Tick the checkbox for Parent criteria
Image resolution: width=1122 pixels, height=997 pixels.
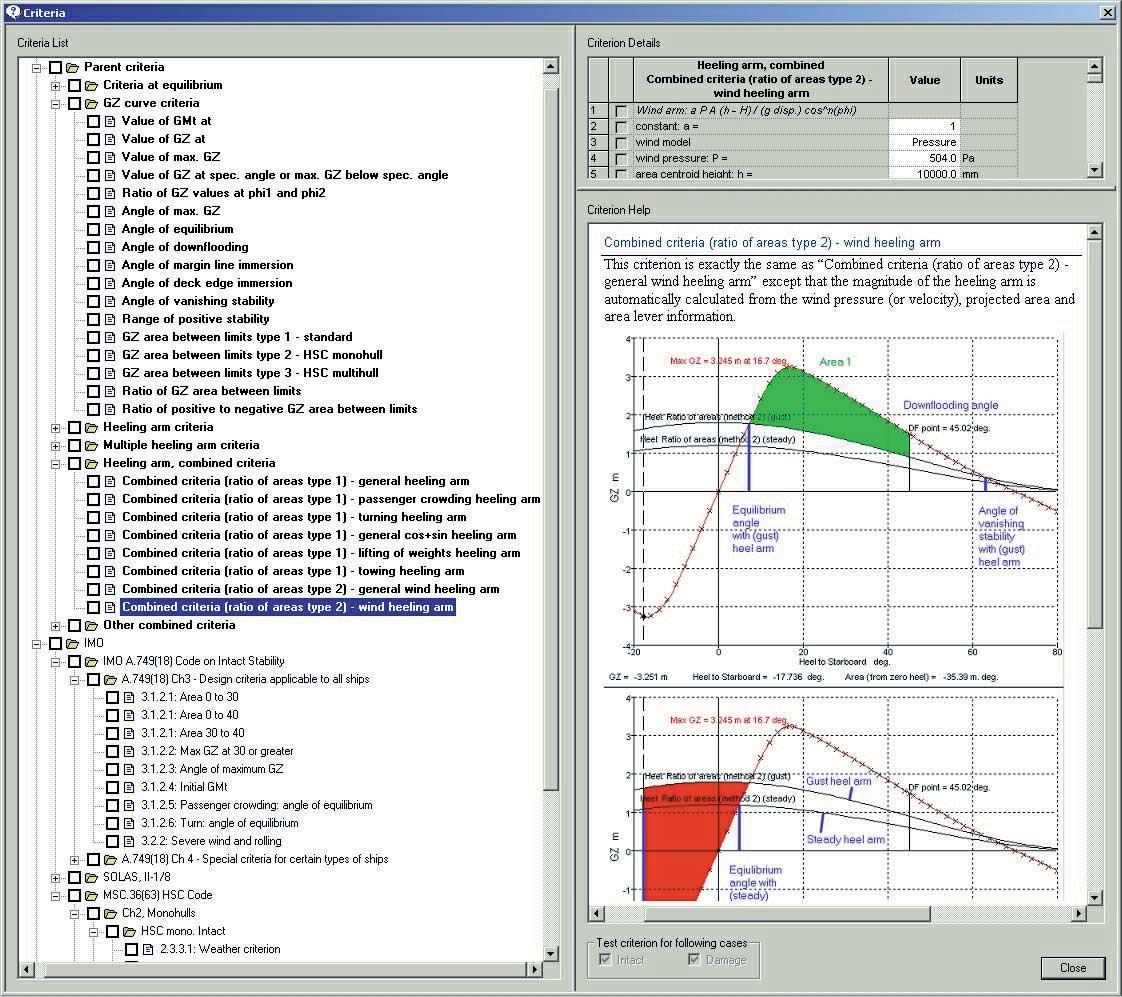55,68
